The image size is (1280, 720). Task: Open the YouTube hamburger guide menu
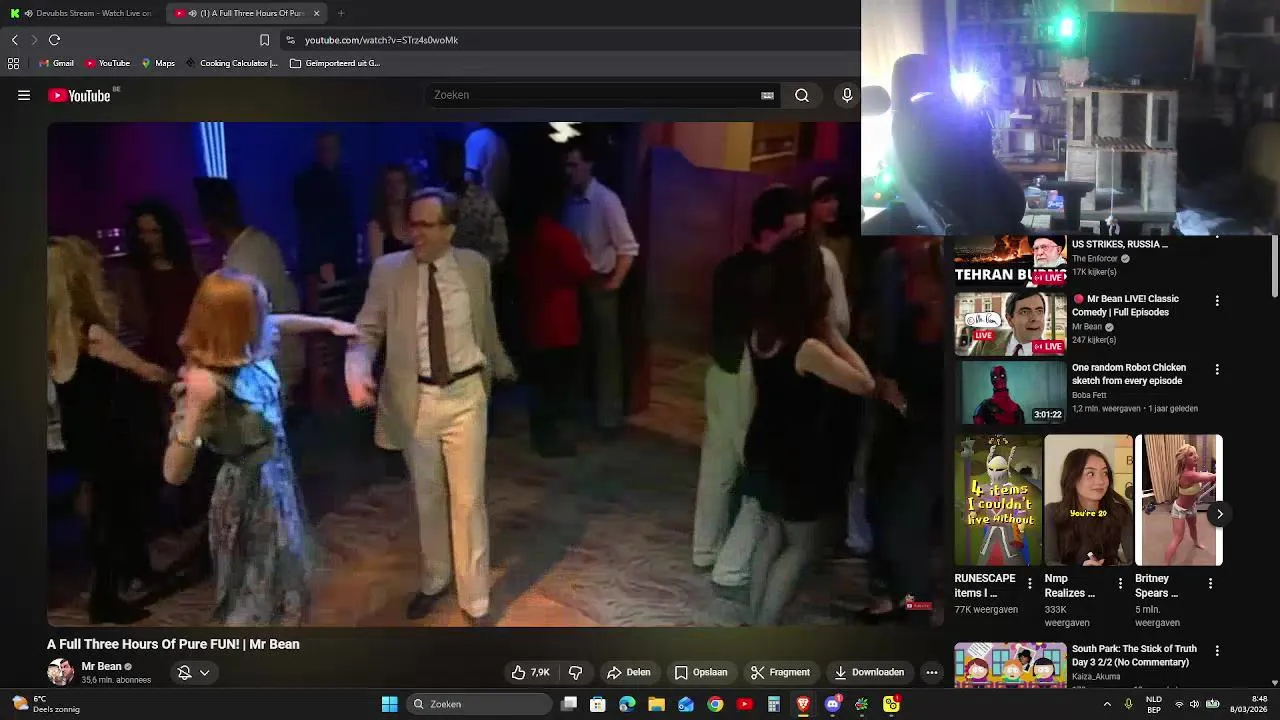click(x=24, y=95)
